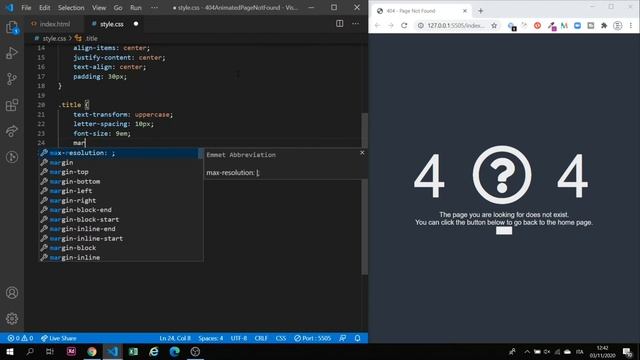Open Excel from the taskbar
This screenshot has height=360, width=640.
[x=133, y=351]
